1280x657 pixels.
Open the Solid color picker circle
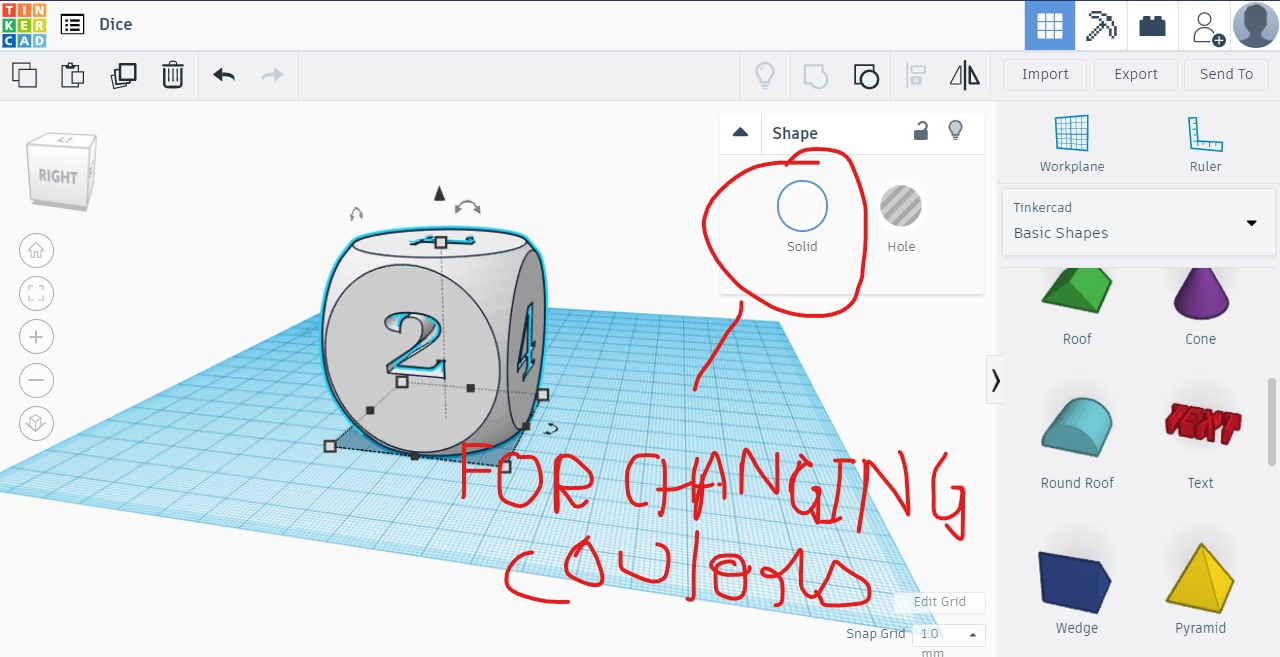802,205
